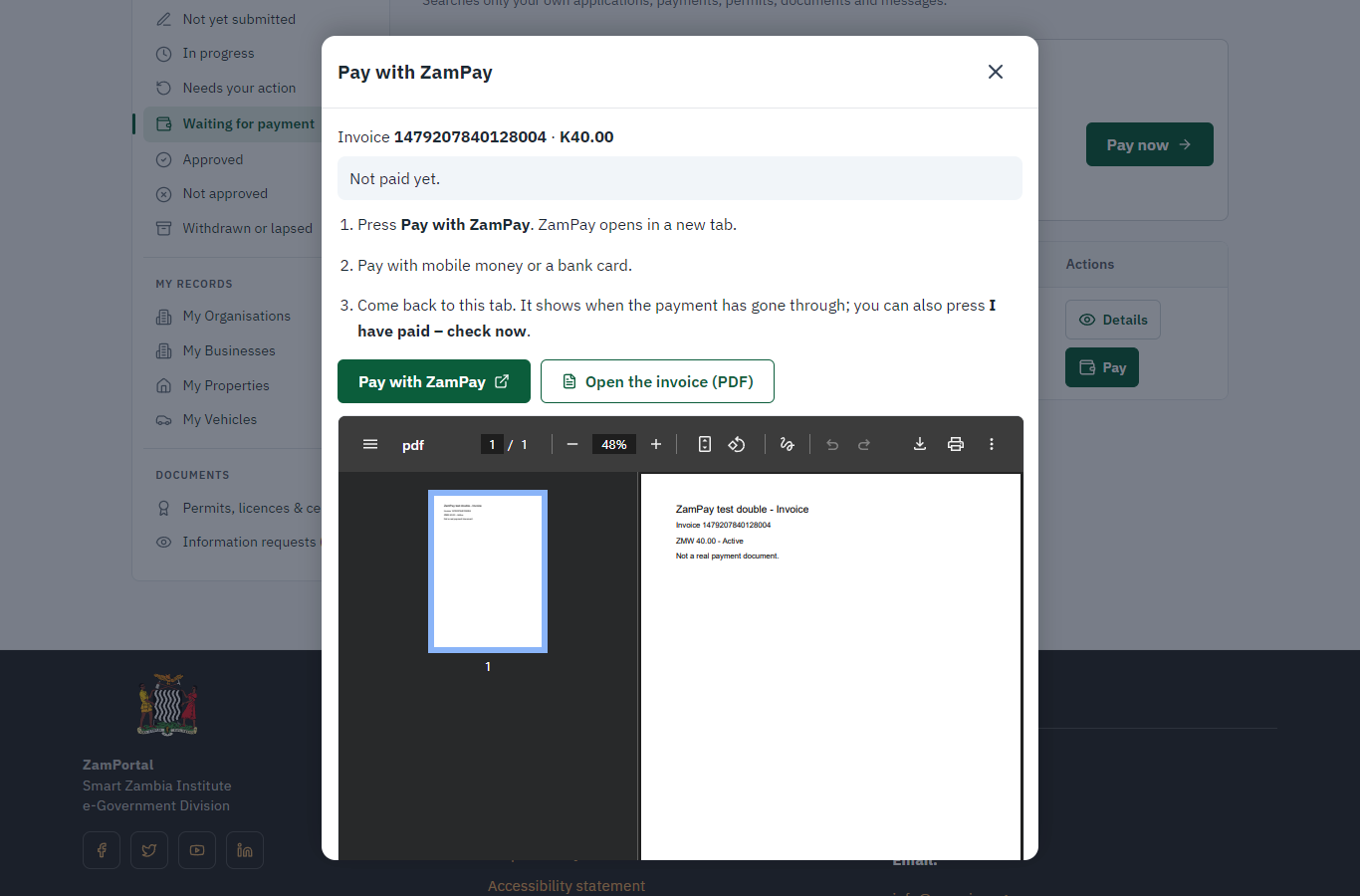The width and height of the screenshot is (1360, 896).
Task: Open the PDF viewer more actions menu
Action: [x=992, y=444]
